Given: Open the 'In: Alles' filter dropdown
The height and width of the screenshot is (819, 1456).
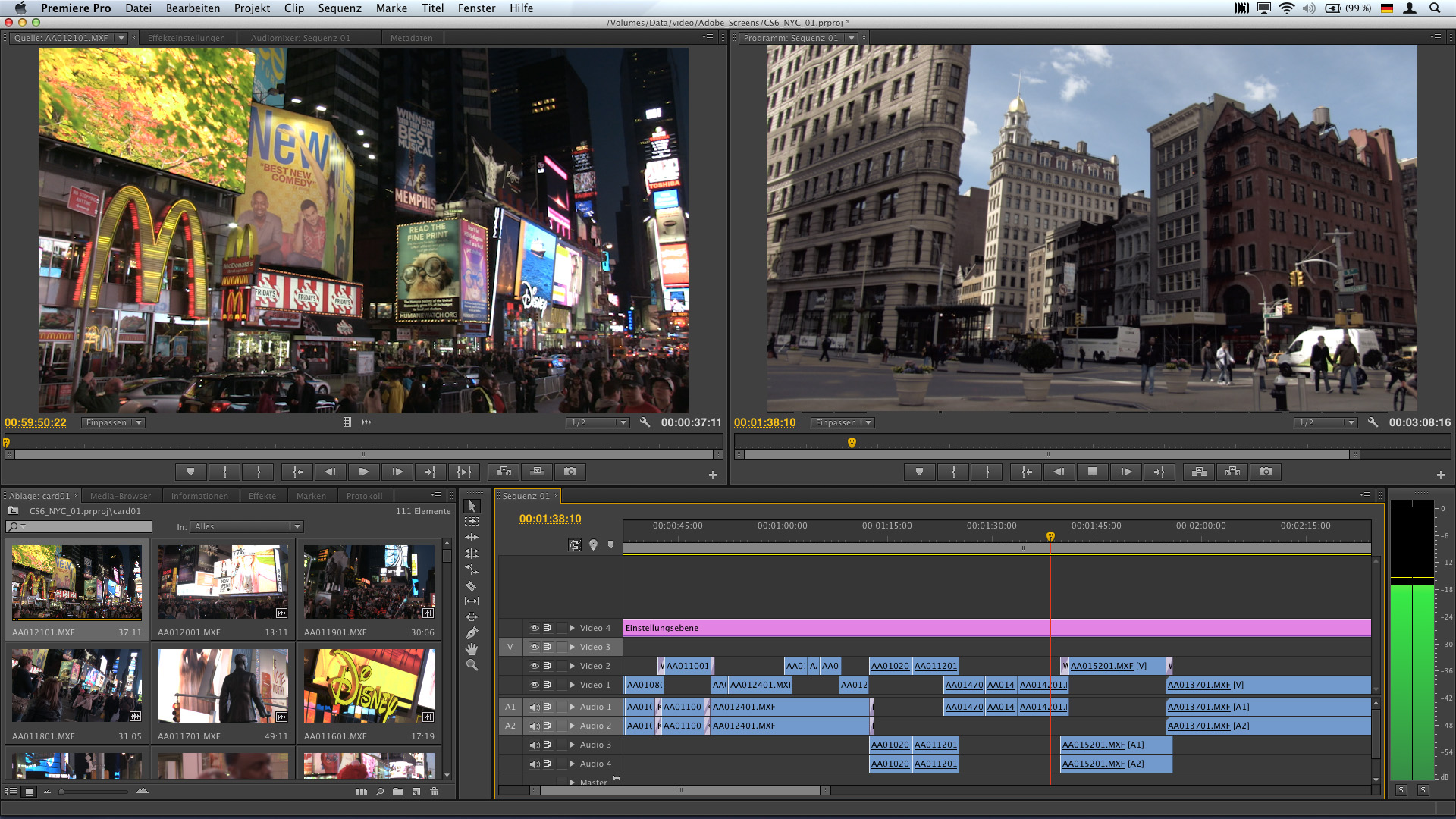Looking at the screenshot, I should (x=247, y=526).
